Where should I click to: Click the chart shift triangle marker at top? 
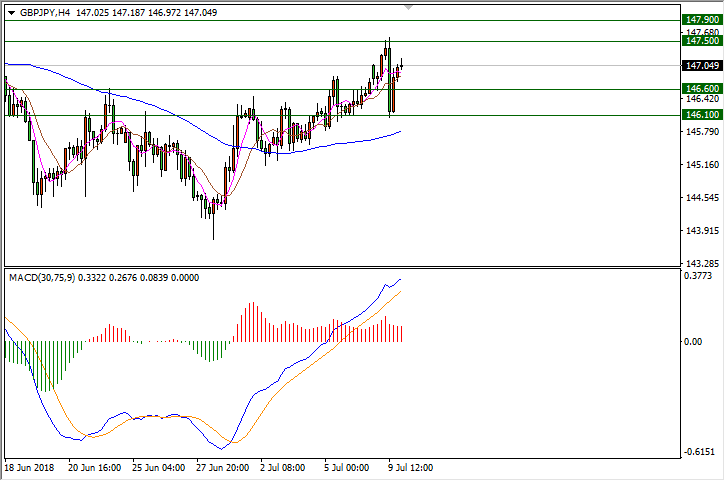pyautogui.click(x=408, y=7)
